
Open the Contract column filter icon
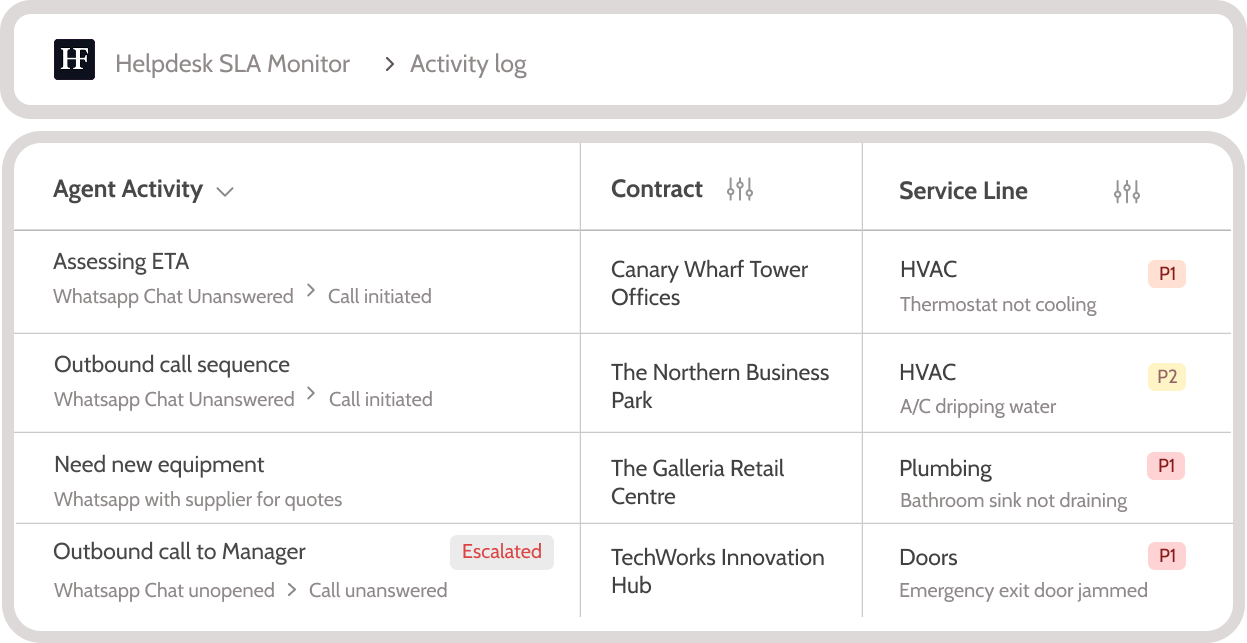[740, 188]
